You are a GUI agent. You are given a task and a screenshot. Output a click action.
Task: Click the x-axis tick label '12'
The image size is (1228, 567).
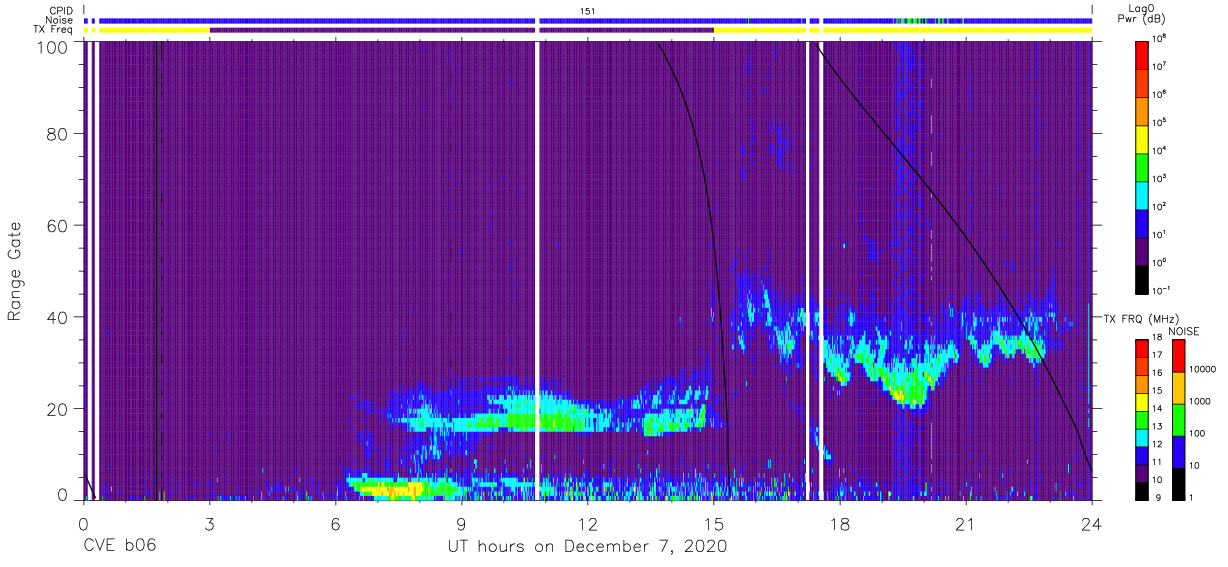point(587,524)
